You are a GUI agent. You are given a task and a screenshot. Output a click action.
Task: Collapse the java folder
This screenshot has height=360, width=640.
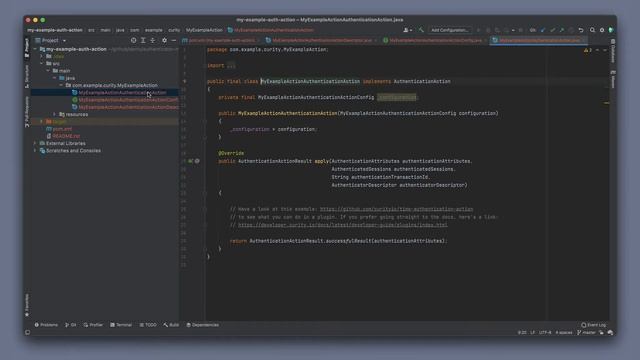tap(55, 78)
